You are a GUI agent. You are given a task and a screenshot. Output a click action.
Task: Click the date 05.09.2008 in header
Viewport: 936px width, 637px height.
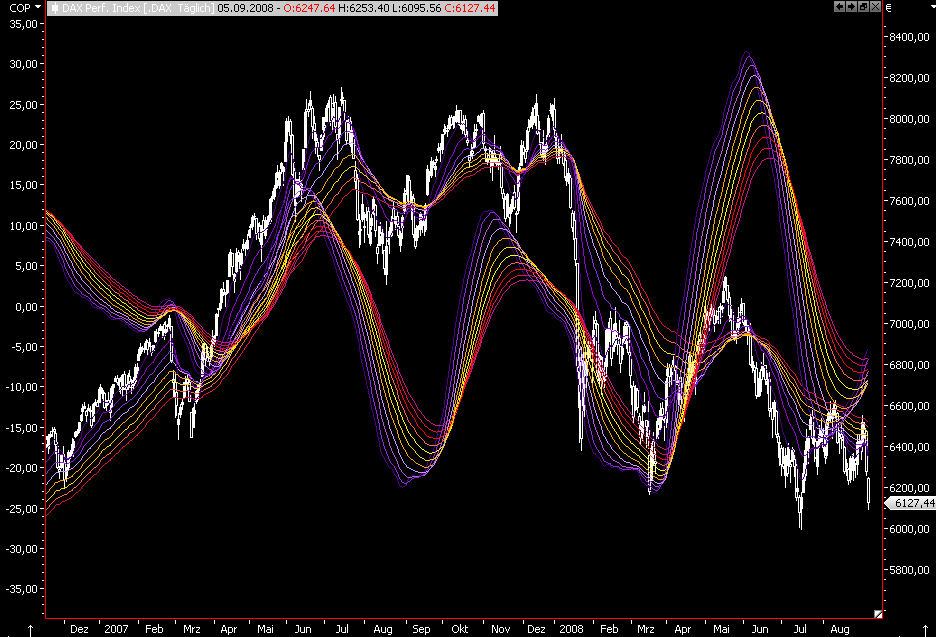click(x=245, y=8)
